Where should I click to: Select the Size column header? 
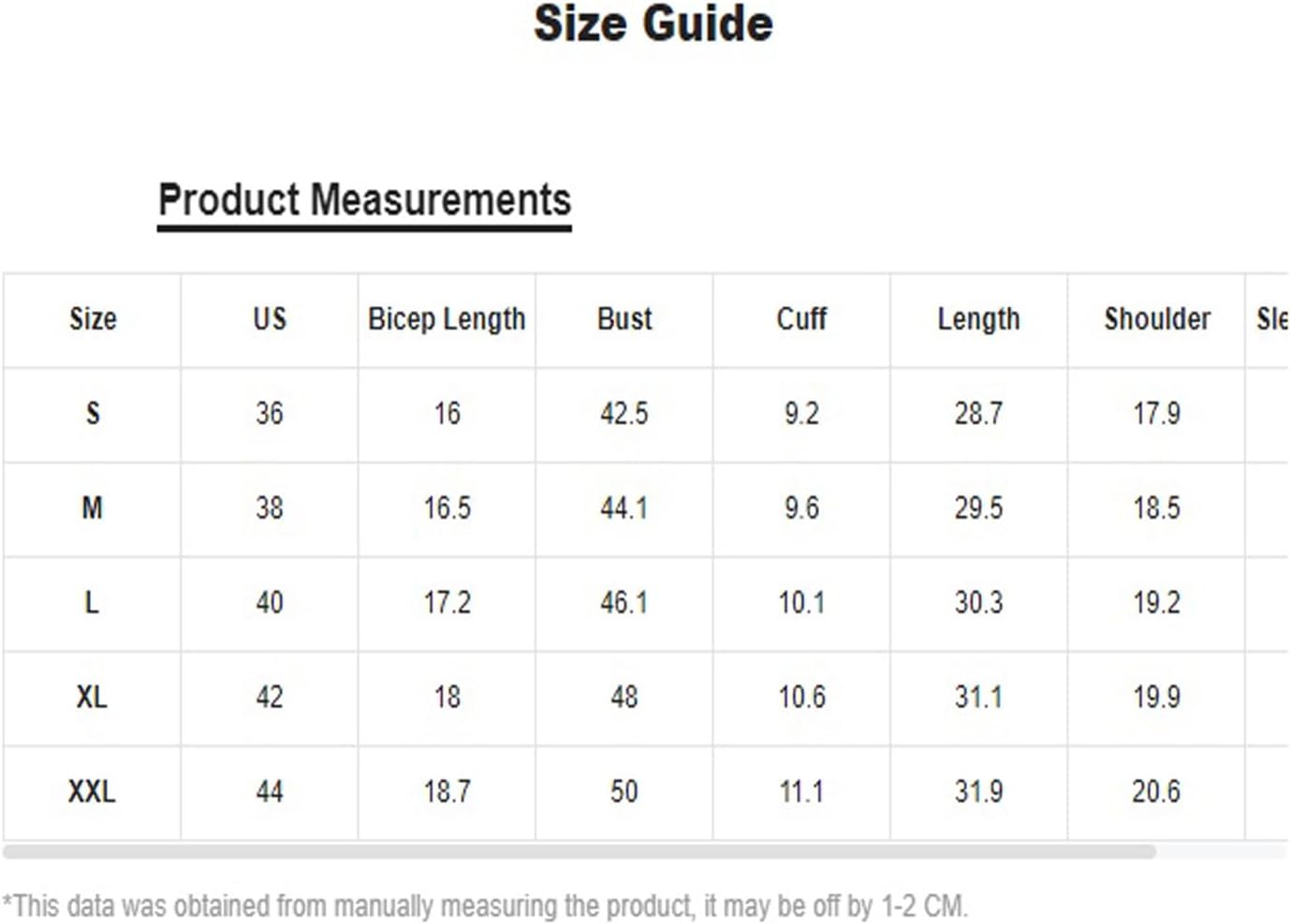point(93,319)
